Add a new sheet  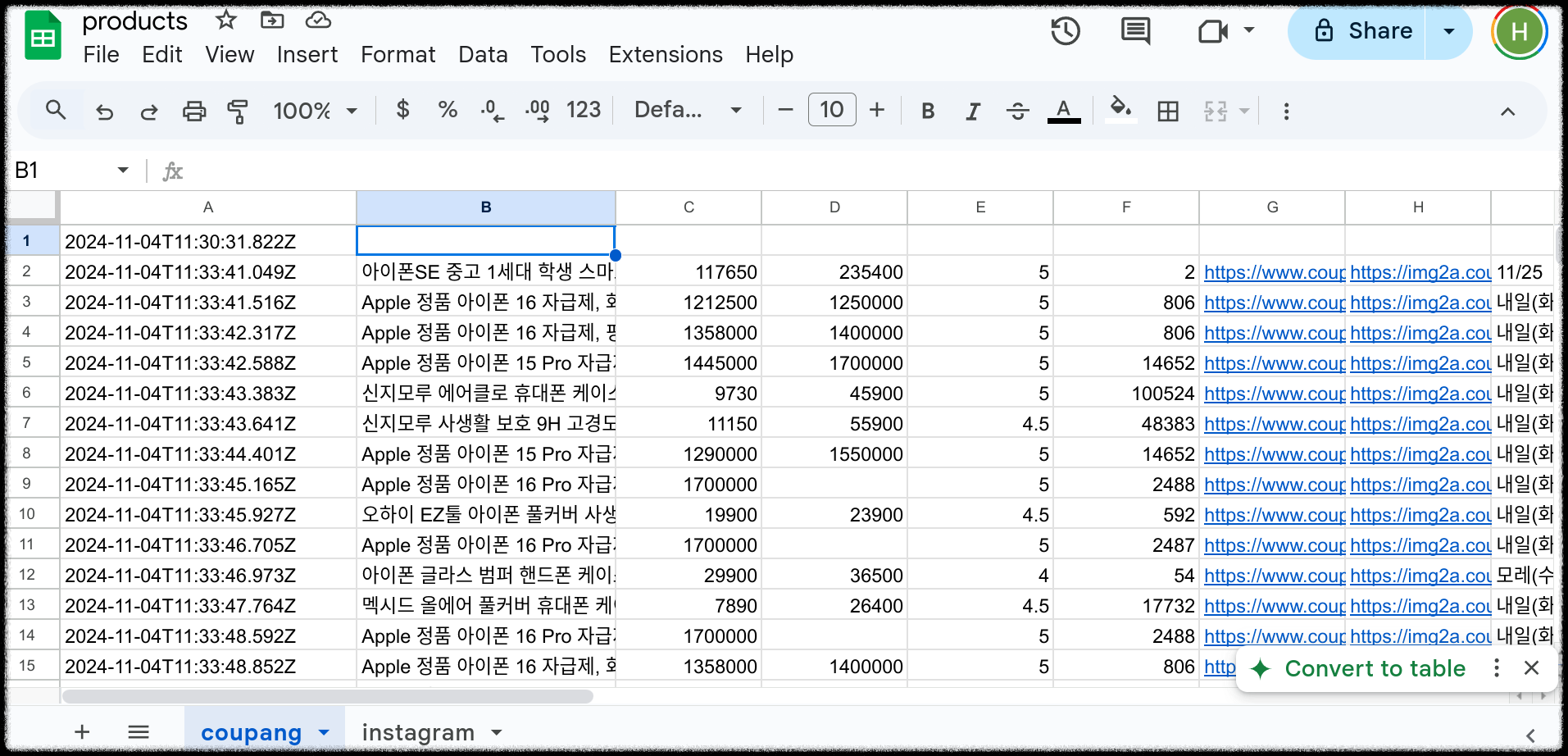click(82, 731)
